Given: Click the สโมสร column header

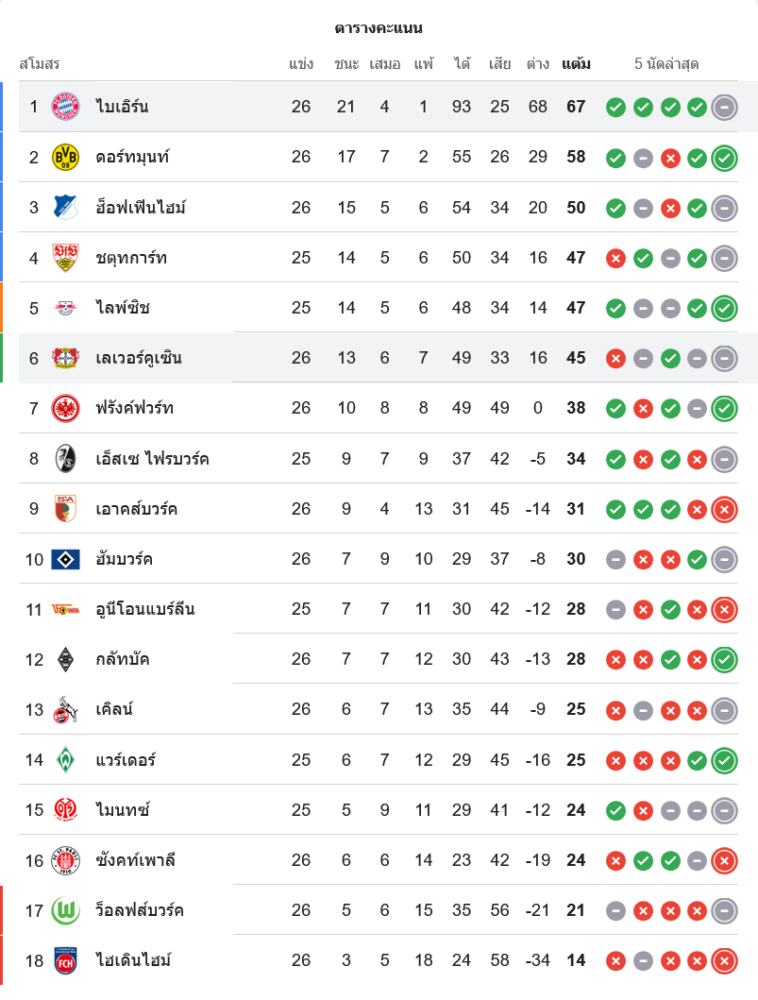Looking at the screenshot, I should point(40,64).
